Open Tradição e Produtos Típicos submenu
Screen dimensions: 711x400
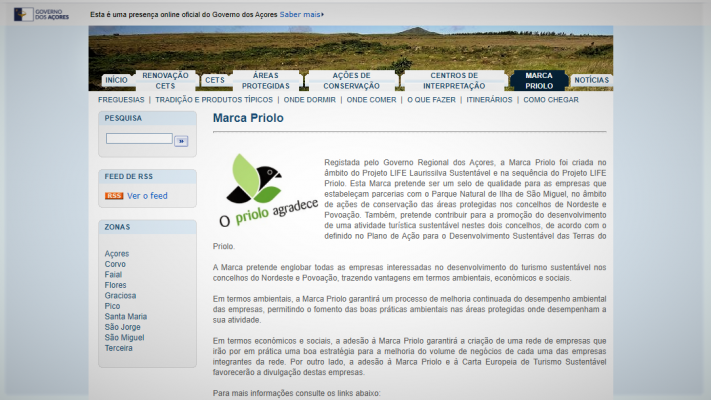[213, 100]
